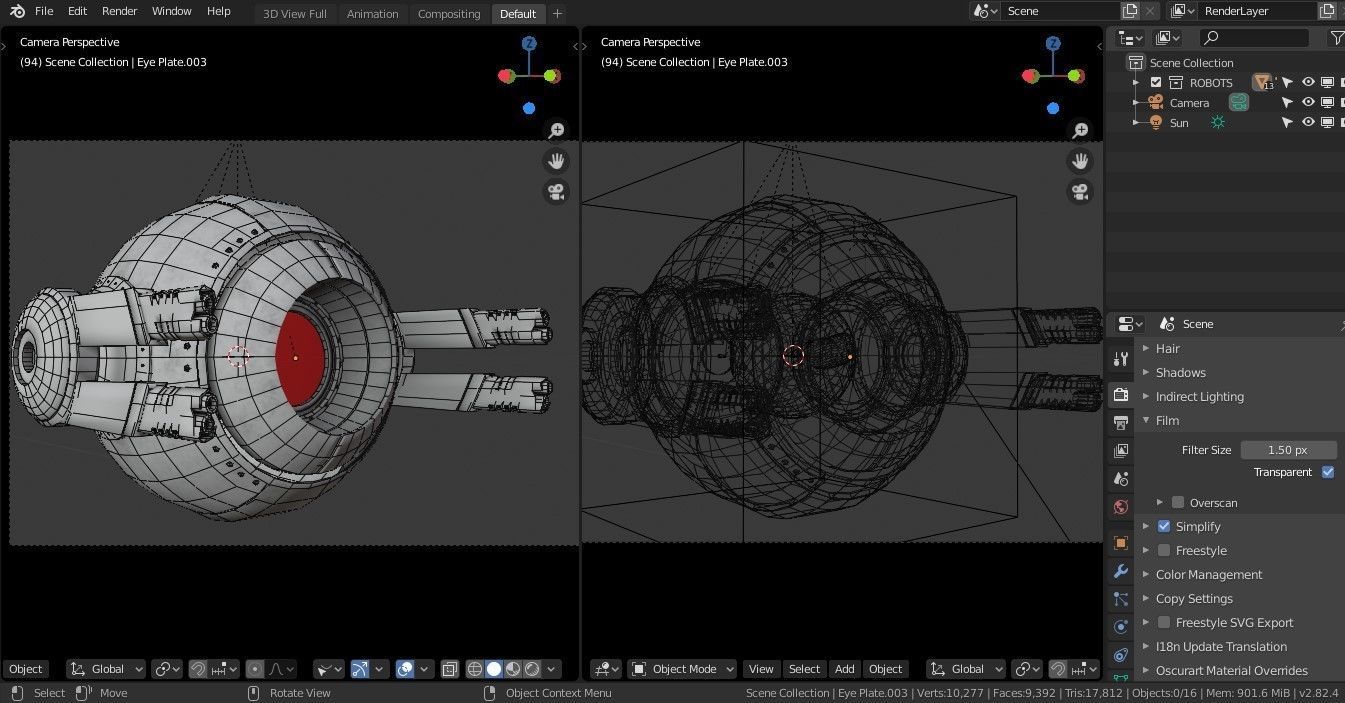This screenshot has height=703, width=1345.
Task: Open World properties tab red globe icon
Action: 1120,507
